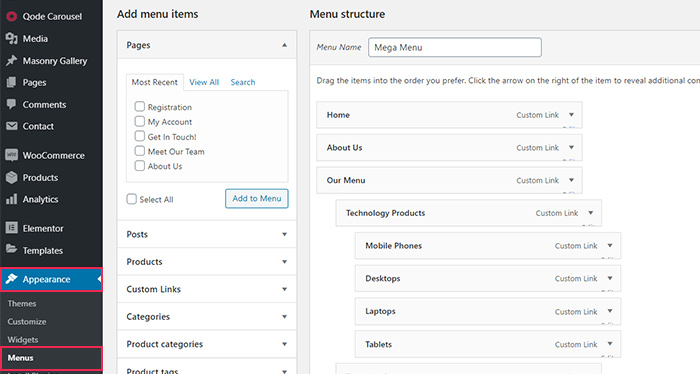Open Templates from the sidebar

(42, 250)
